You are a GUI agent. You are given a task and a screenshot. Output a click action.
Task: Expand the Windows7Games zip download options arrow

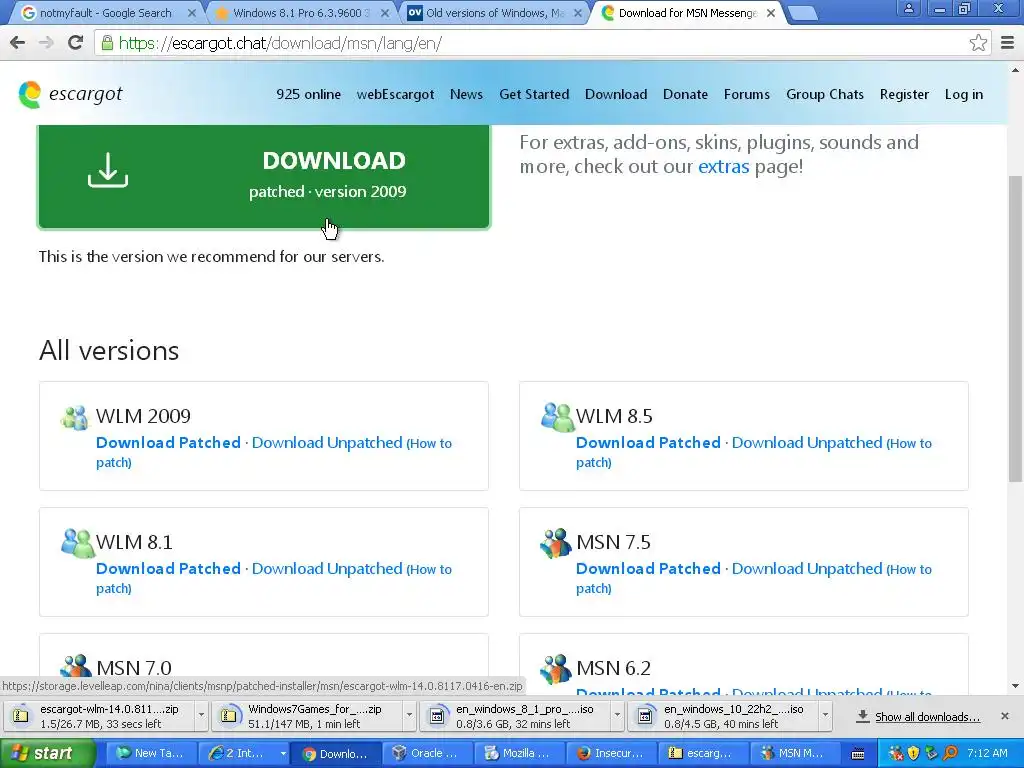409,715
